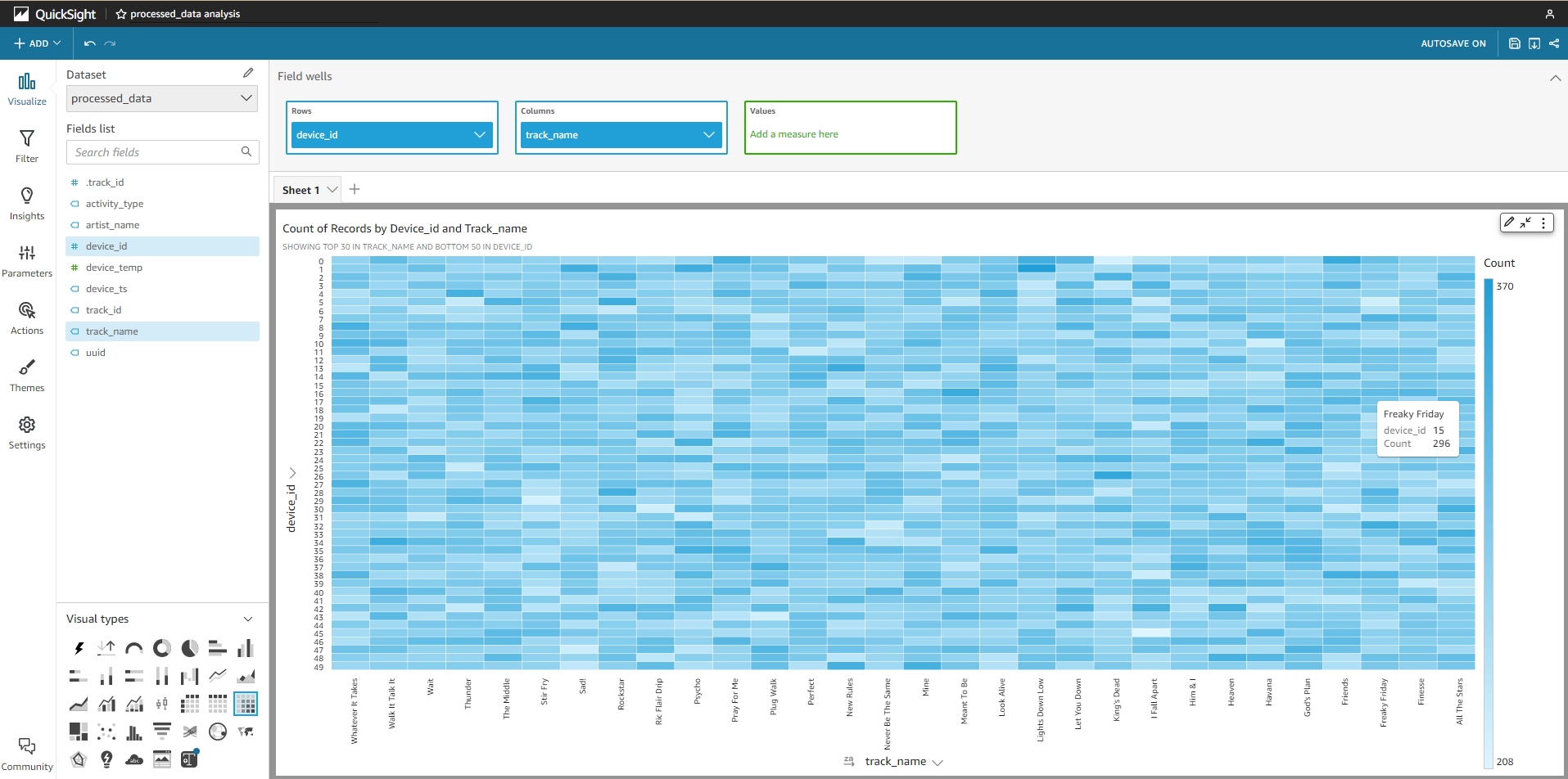This screenshot has height=779, width=1568.
Task: Select the heat map visual type
Action: point(246,704)
